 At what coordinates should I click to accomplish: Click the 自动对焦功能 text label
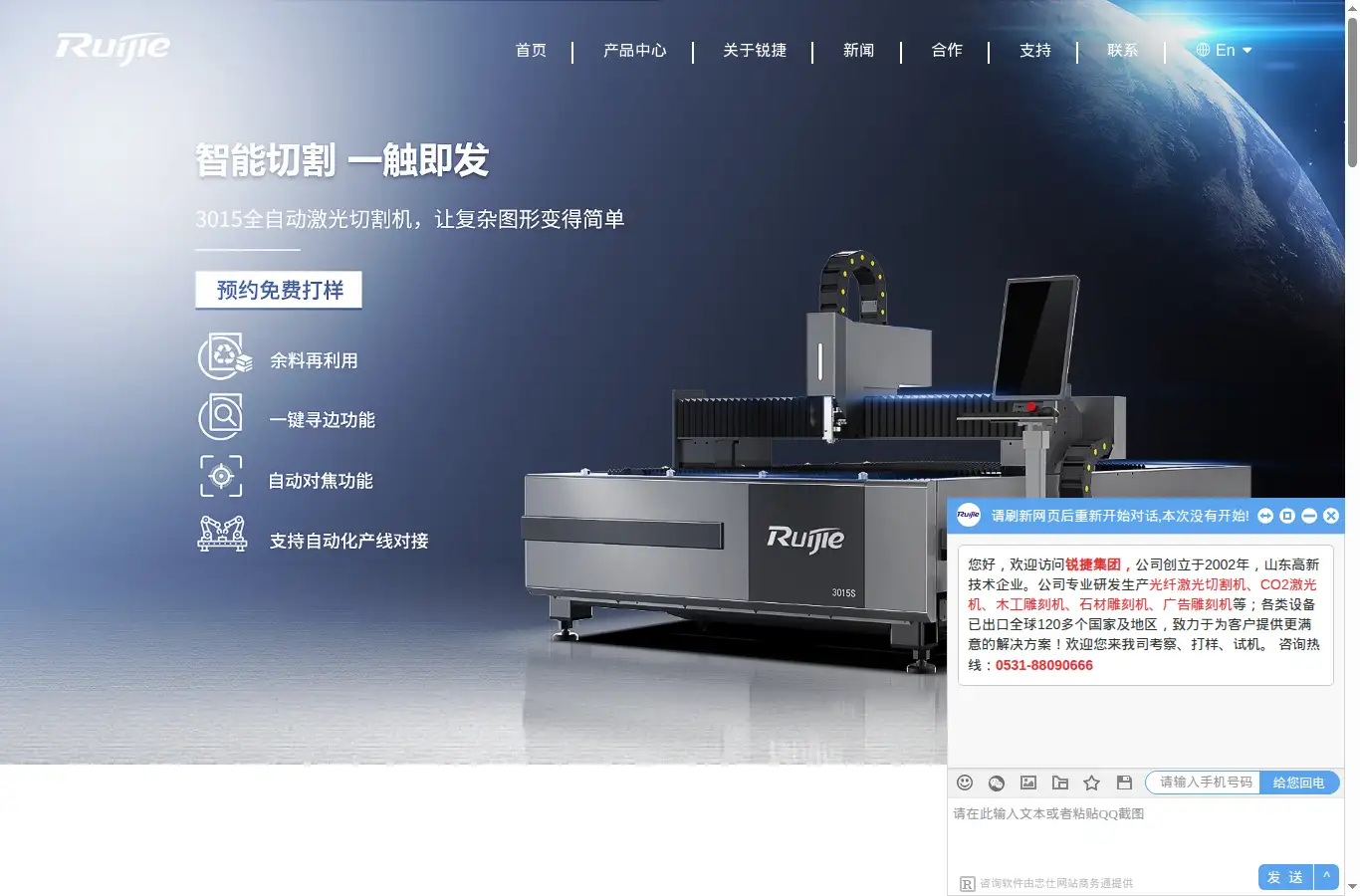321,481
